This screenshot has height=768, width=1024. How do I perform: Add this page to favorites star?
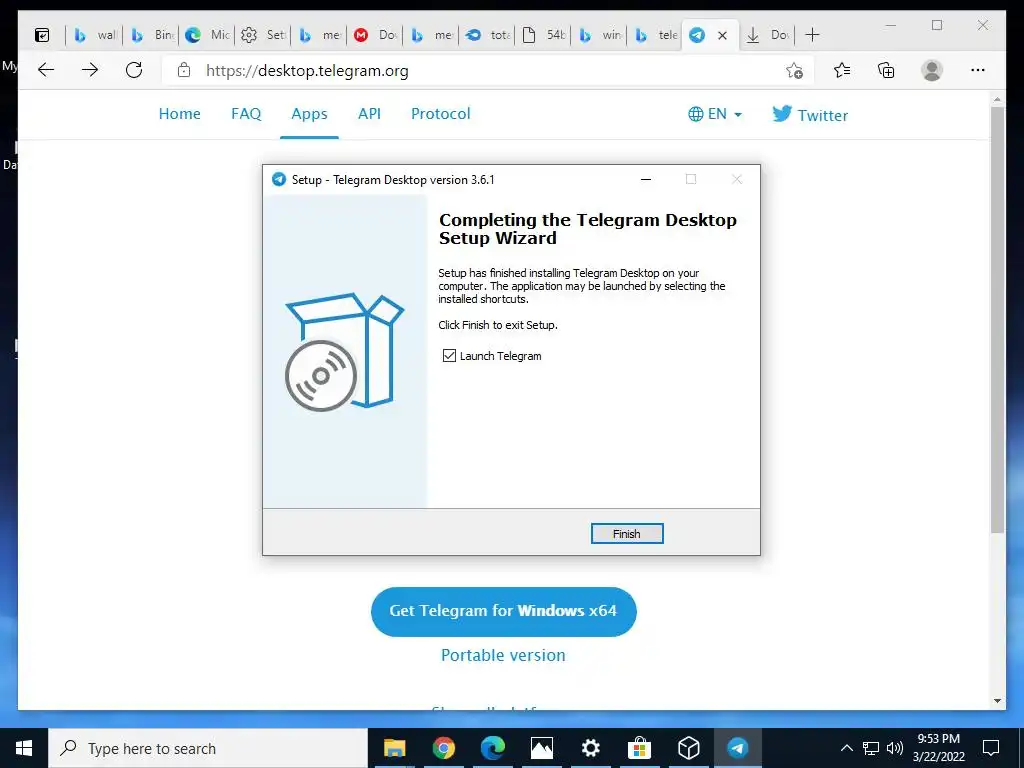pos(794,71)
